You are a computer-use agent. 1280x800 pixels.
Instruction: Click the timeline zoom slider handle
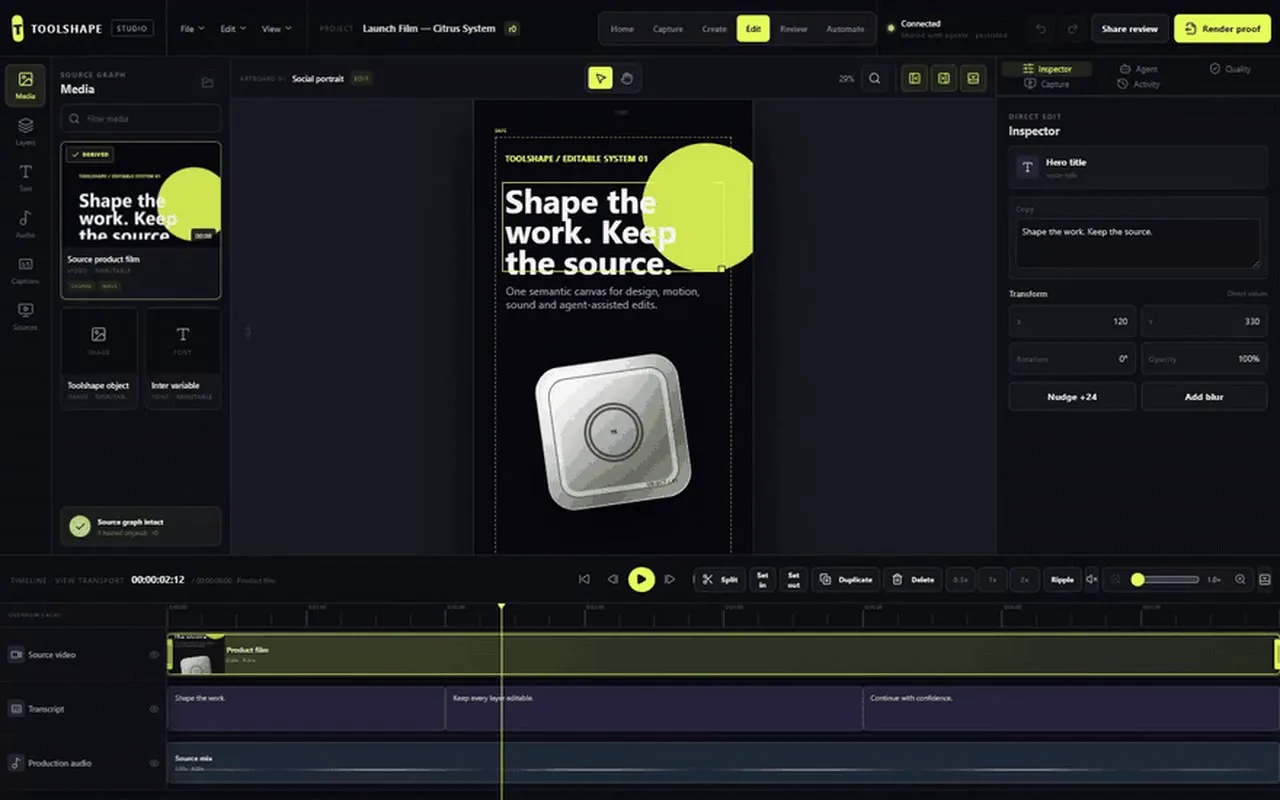(1137, 579)
